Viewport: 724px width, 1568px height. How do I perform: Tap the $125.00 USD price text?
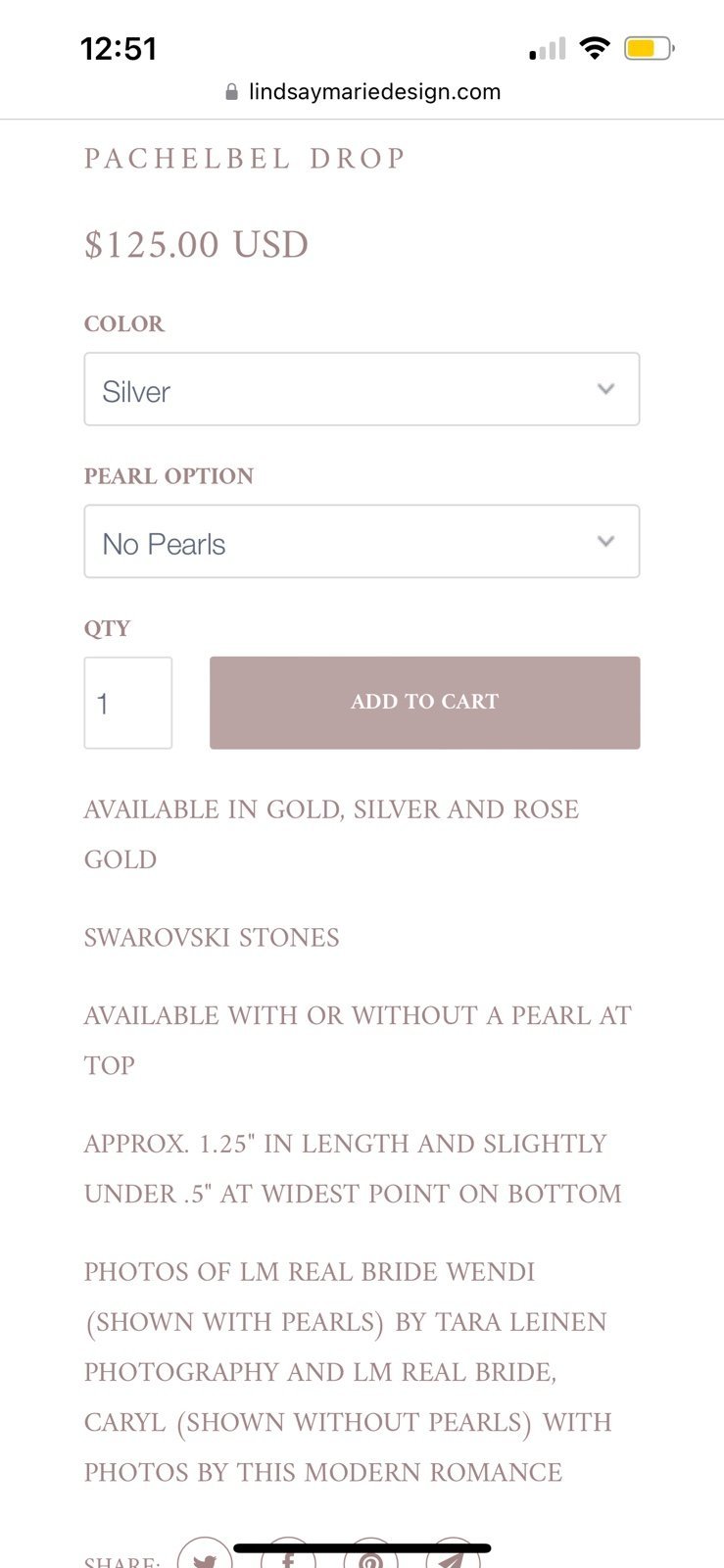point(196,245)
